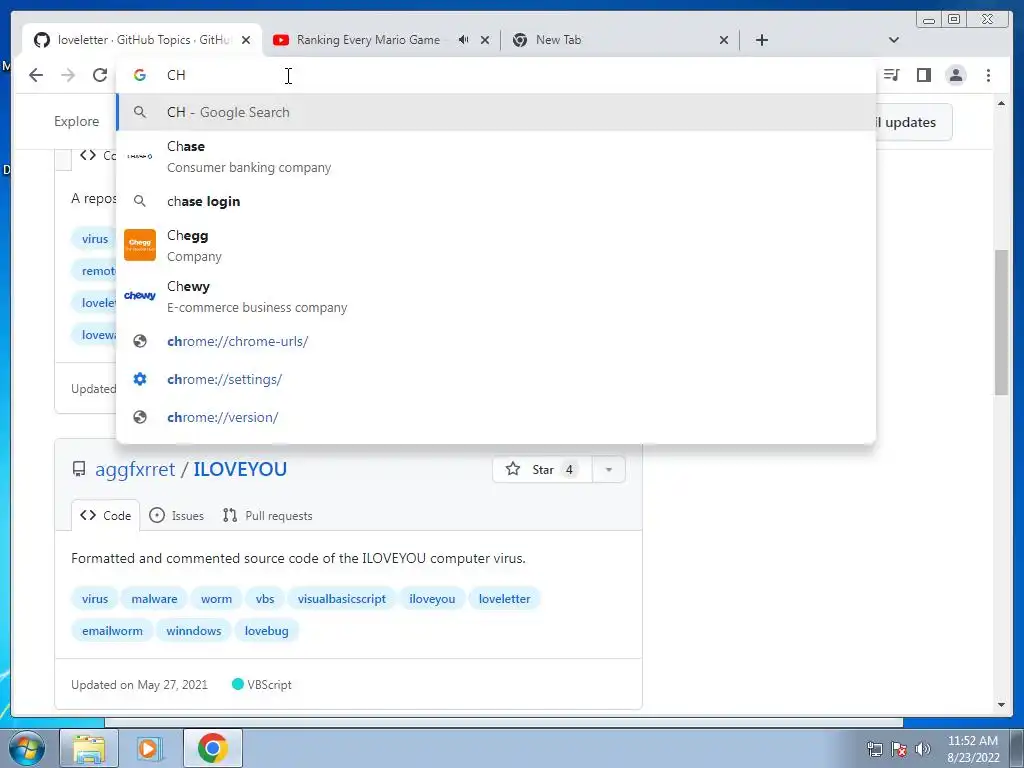Viewport: 1024px width, 768px height.
Task: Click the repository icon beside aggfxrret
Action: pos(79,470)
